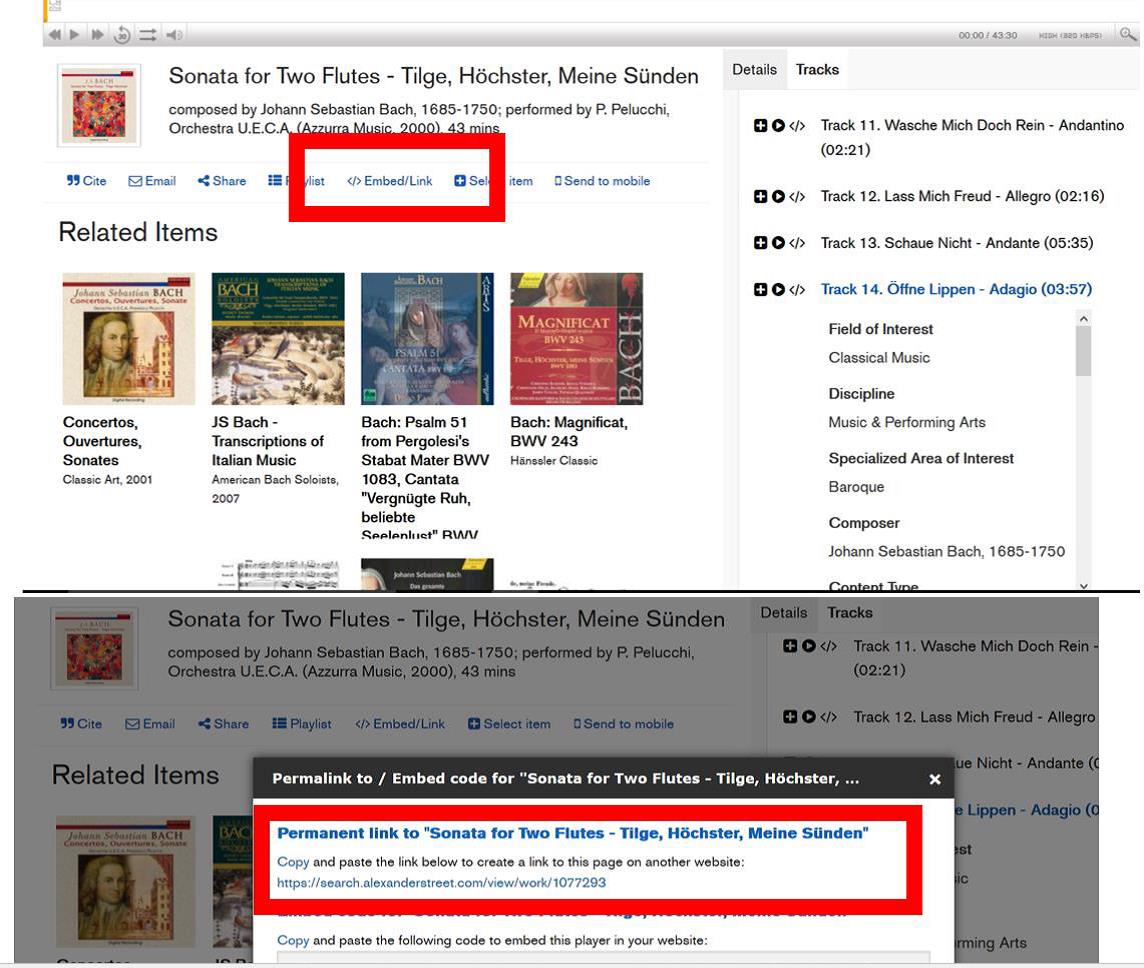
Task: Add Track 13 Schaue Nicht with plus icon
Action: point(760,243)
